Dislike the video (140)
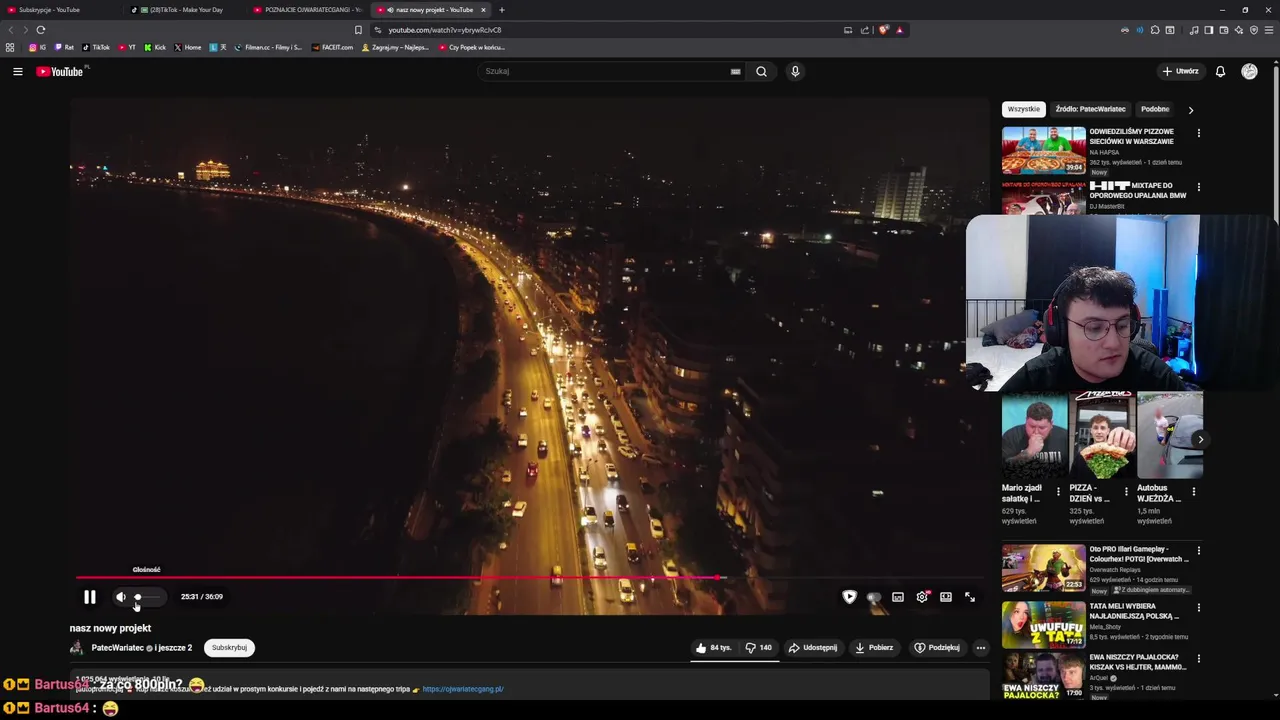The height and width of the screenshot is (720, 1280). click(x=759, y=647)
